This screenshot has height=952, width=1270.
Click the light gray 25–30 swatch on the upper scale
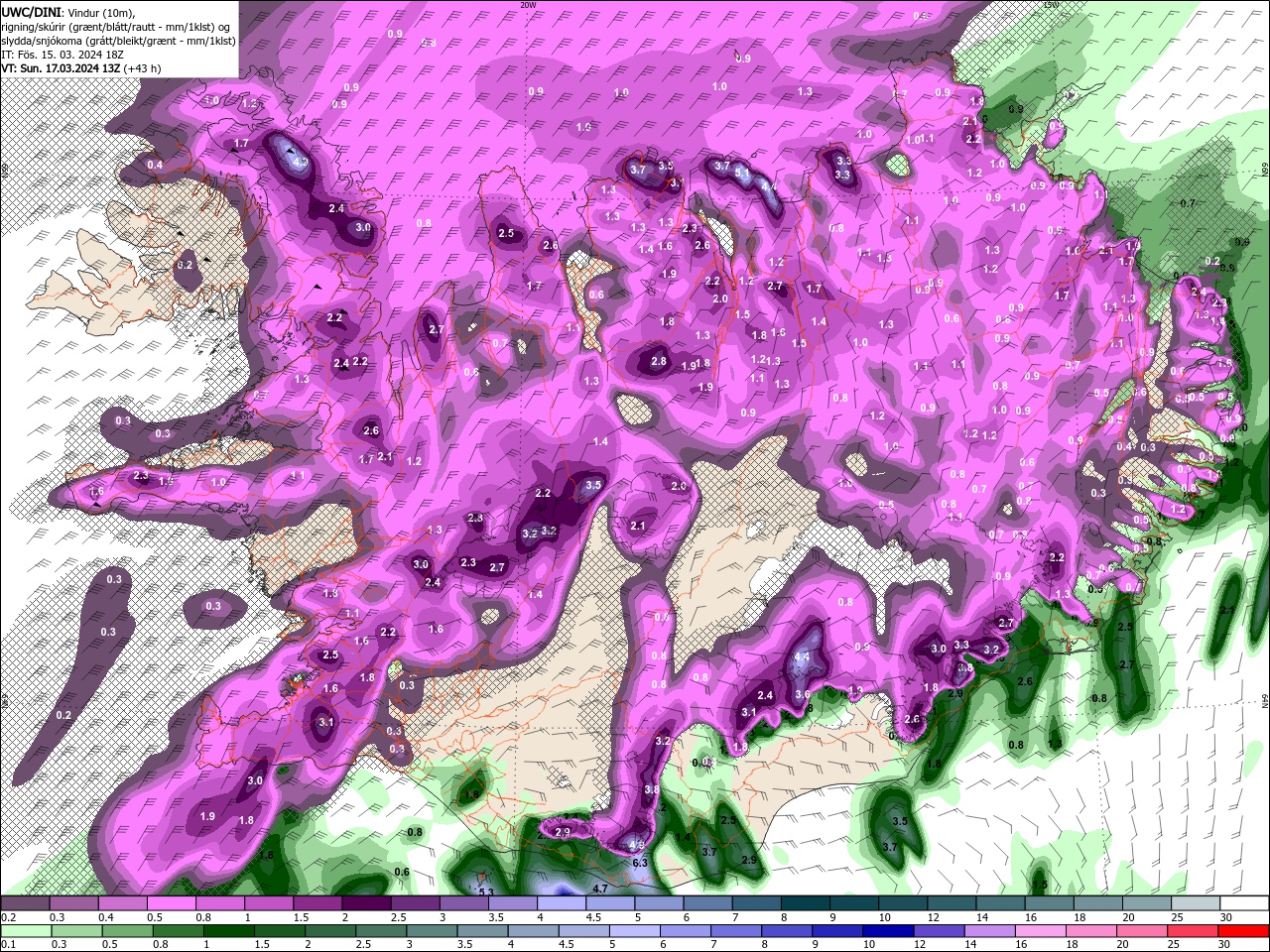point(1194,903)
